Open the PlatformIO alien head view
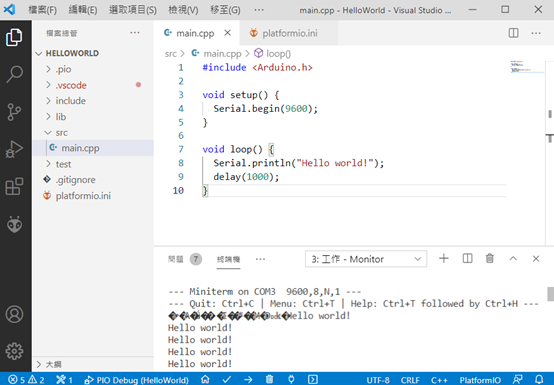Viewport: 554px width, 385px height. click(x=14, y=225)
